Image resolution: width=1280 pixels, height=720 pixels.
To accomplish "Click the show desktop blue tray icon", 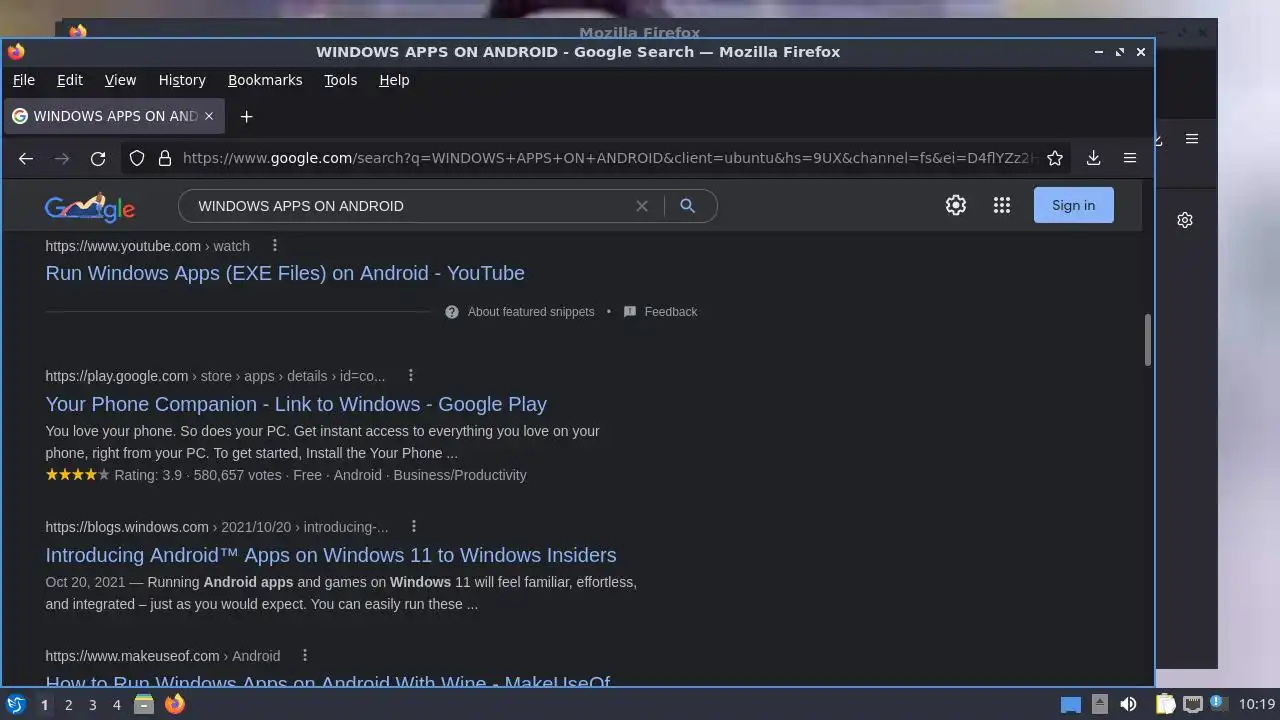I will tap(1070, 704).
